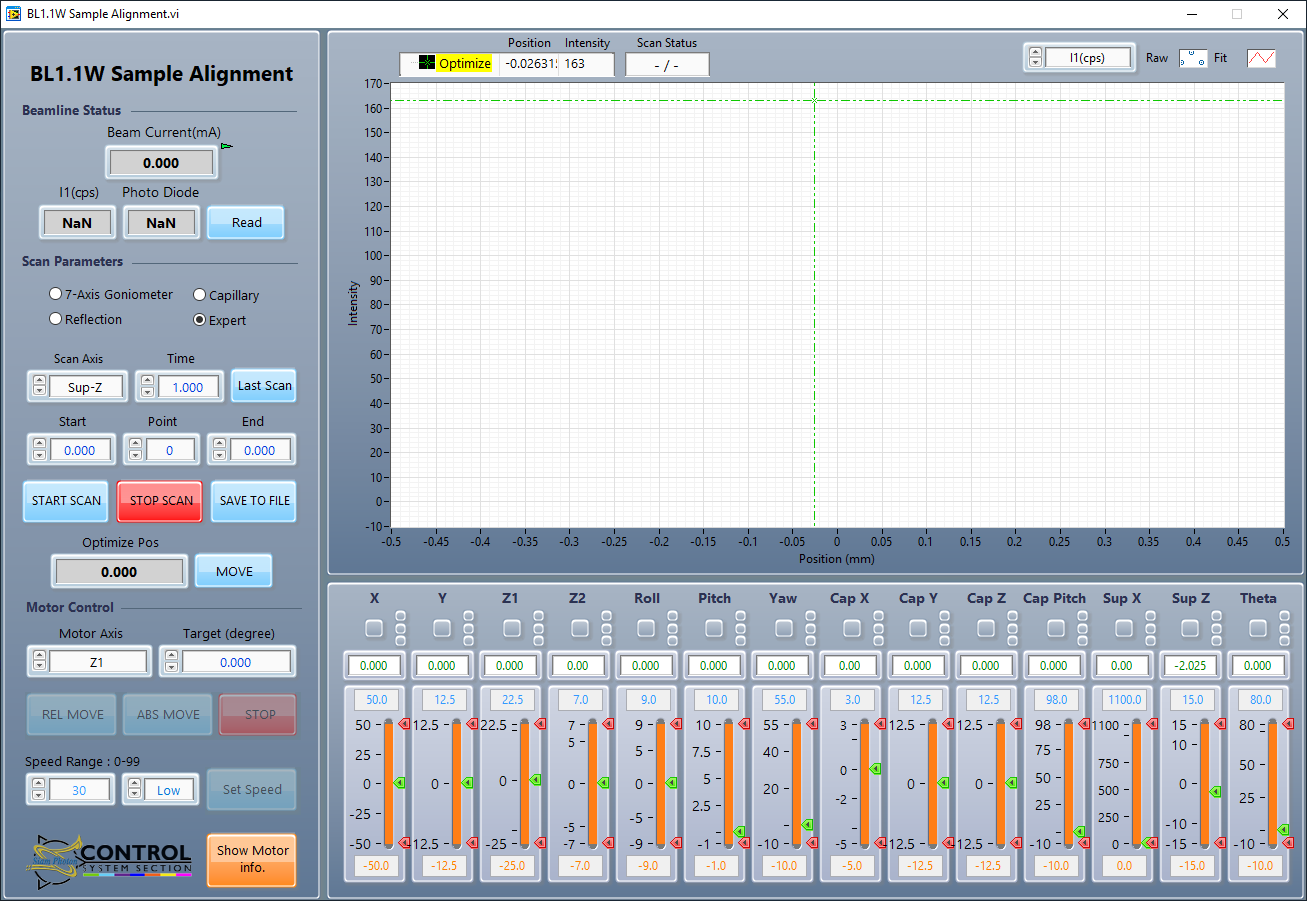Click the MOVE button
The width and height of the screenshot is (1307, 901).
[x=234, y=571]
